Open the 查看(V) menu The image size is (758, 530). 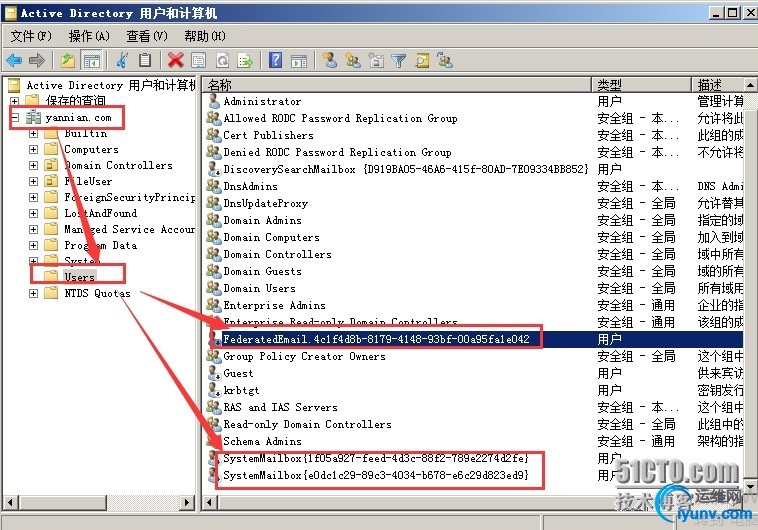click(x=146, y=36)
